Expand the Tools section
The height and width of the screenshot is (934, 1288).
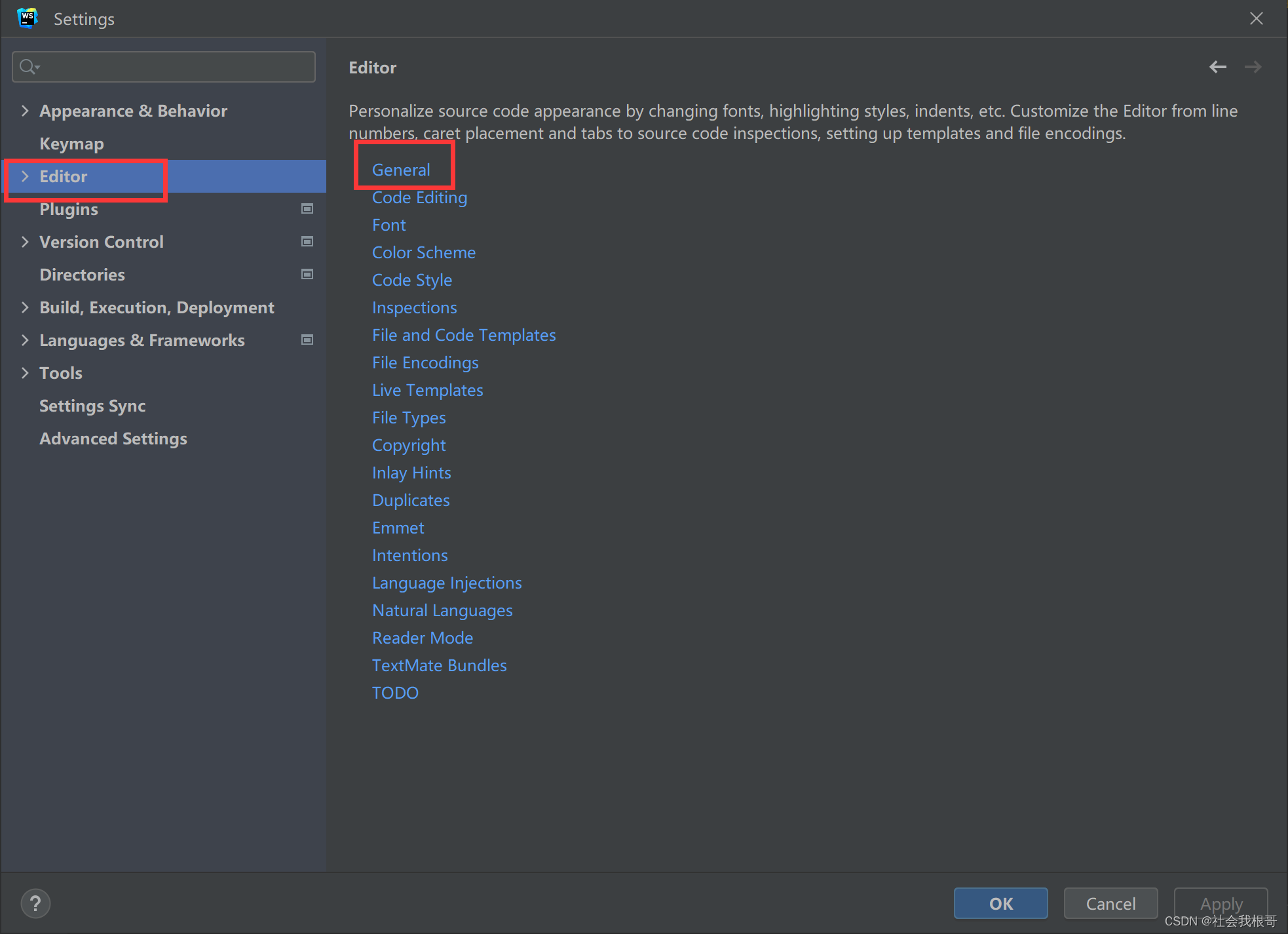pyautogui.click(x=25, y=372)
